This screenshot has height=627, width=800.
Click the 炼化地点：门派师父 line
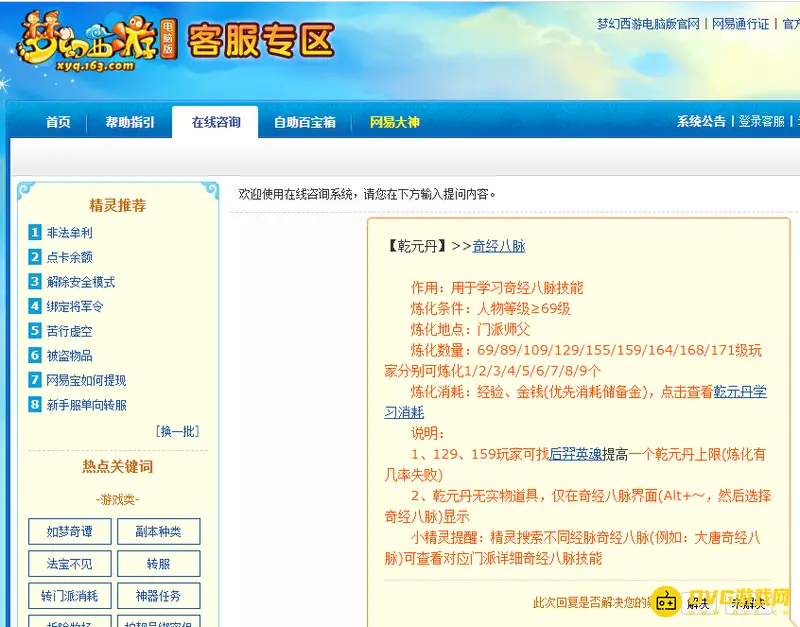(x=470, y=330)
